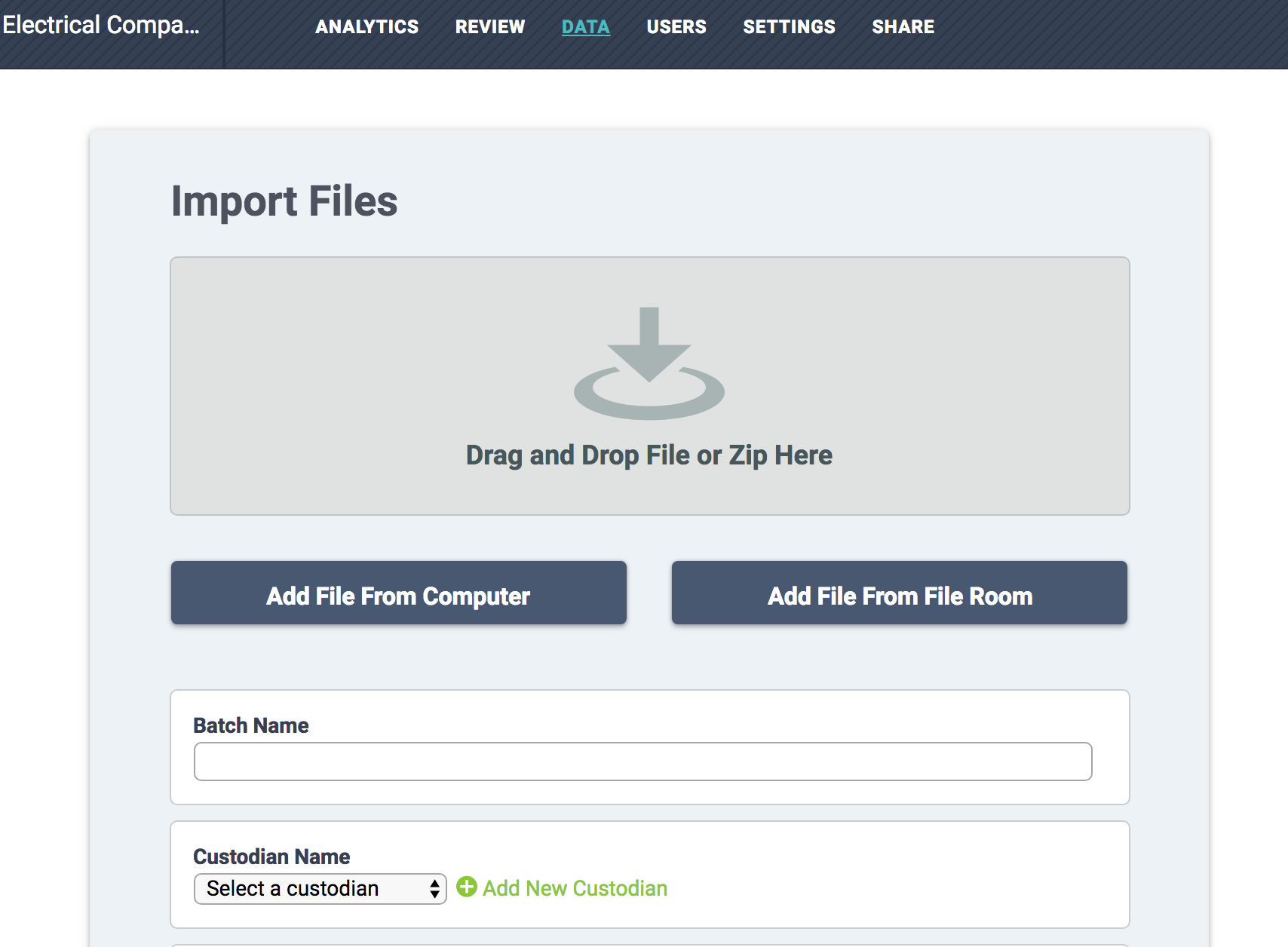1288x947 pixels.
Task: Click the Custodian Name label
Action: pos(271,857)
